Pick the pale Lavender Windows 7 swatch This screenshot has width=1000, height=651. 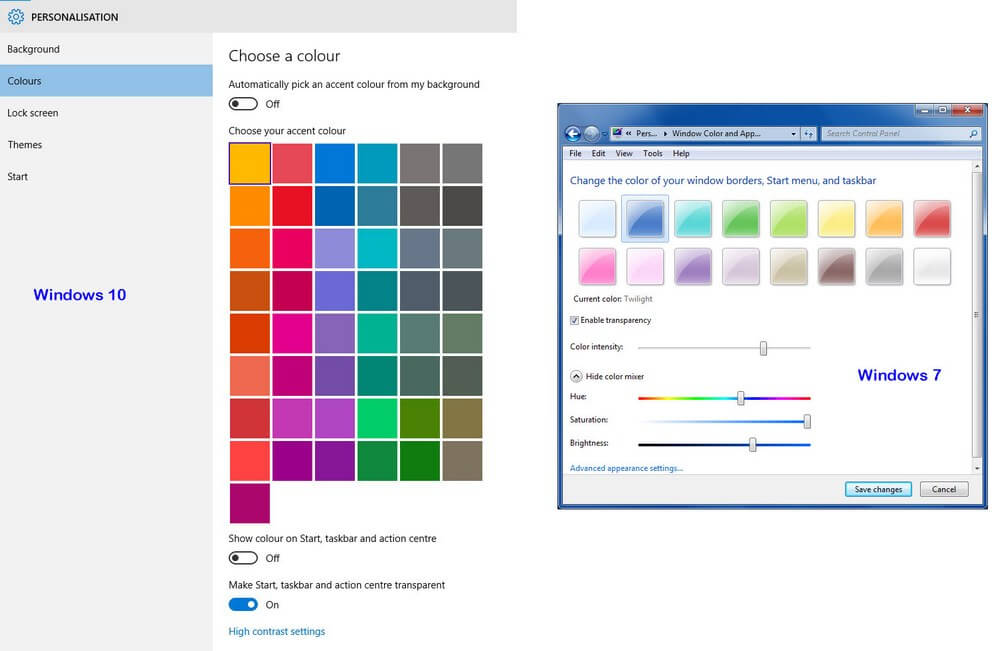point(740,266)
